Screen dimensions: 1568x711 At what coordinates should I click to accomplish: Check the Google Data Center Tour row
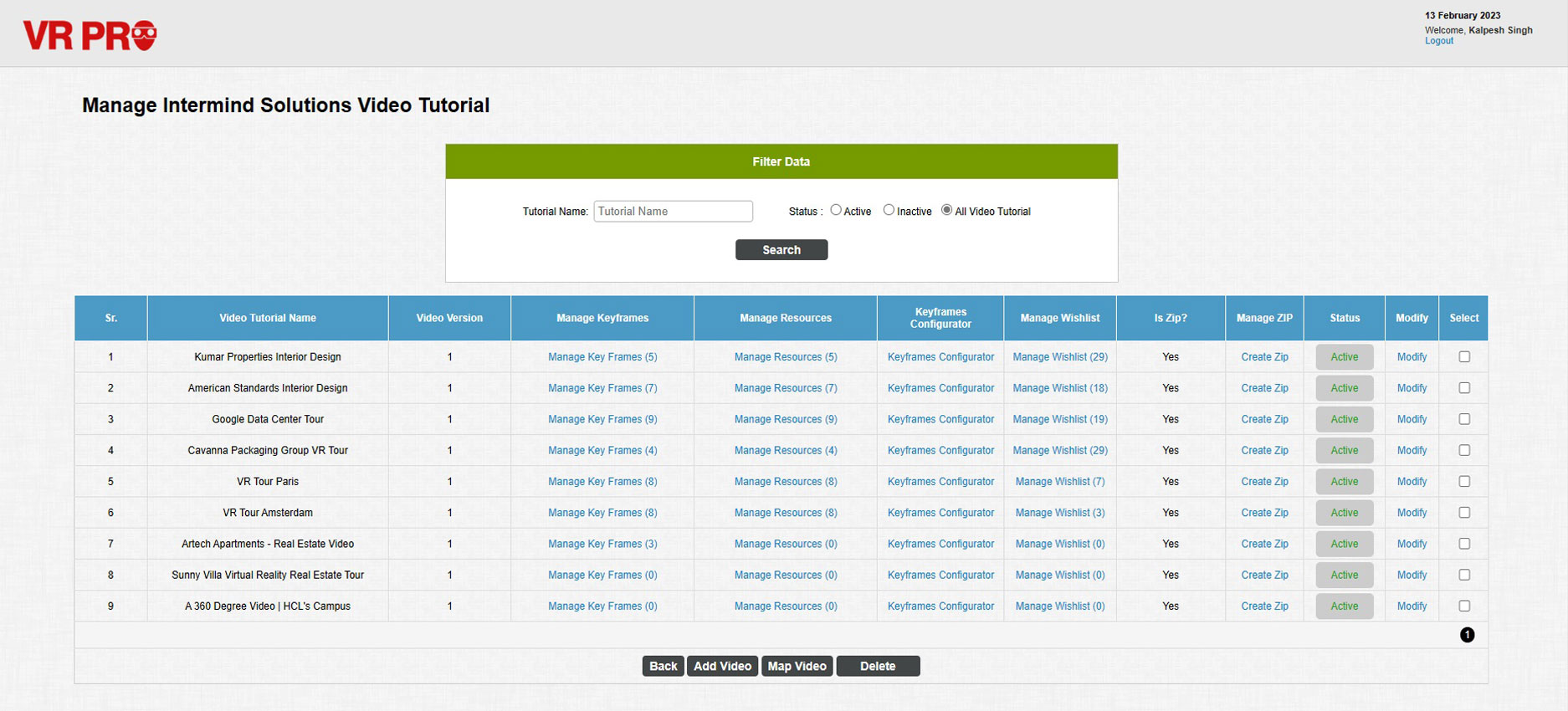pos(1464,419)
